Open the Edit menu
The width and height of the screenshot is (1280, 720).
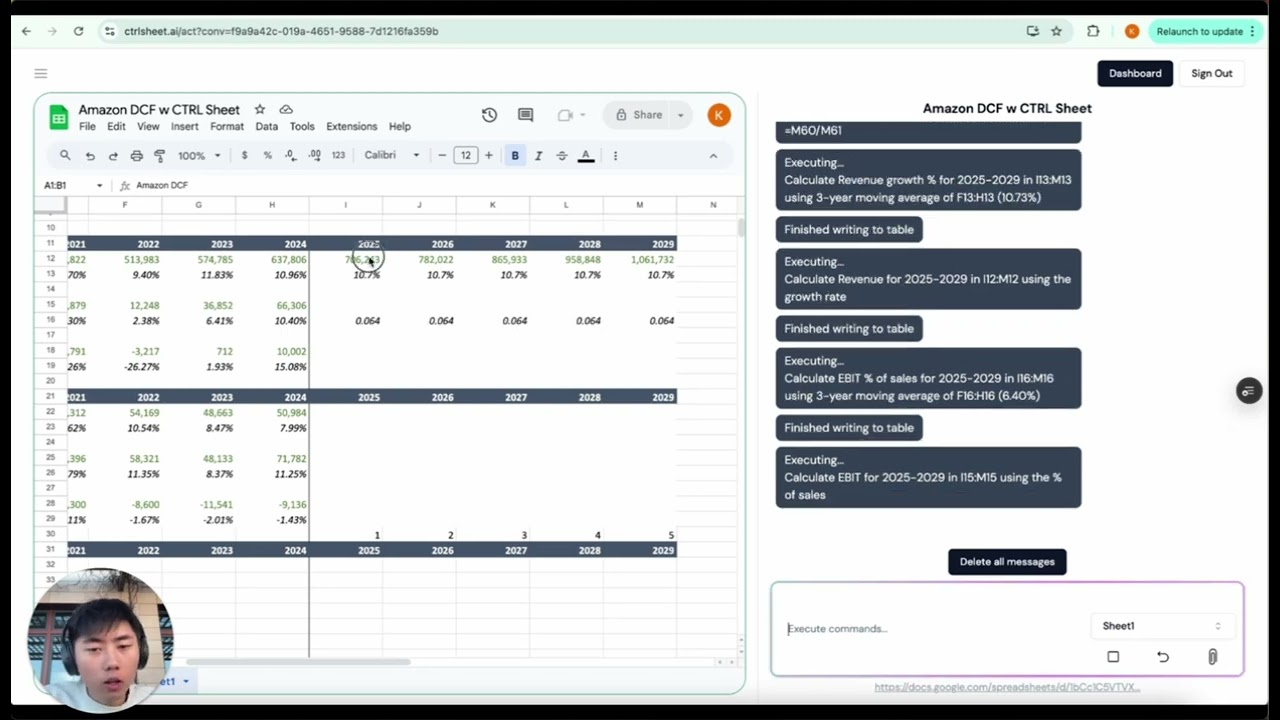116,127
